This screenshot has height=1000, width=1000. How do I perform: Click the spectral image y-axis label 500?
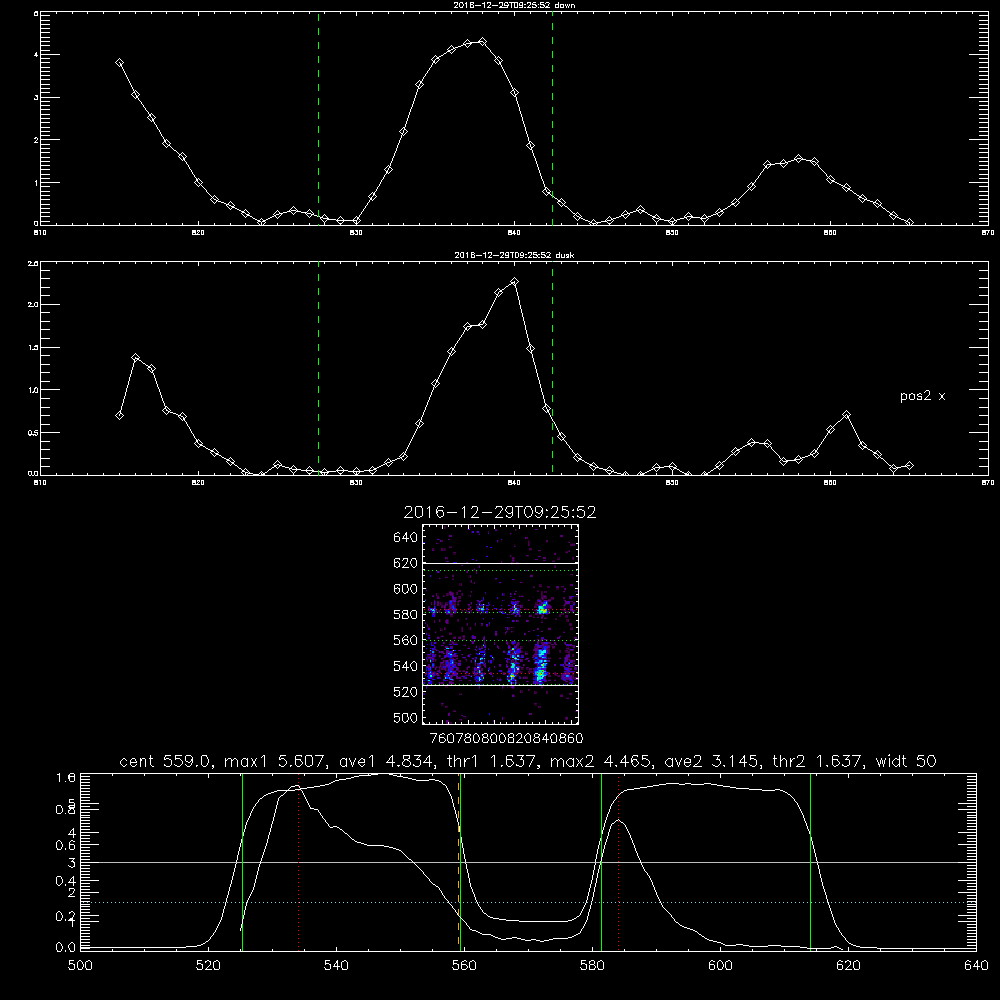pyautogui.click(x=406, y=718)
